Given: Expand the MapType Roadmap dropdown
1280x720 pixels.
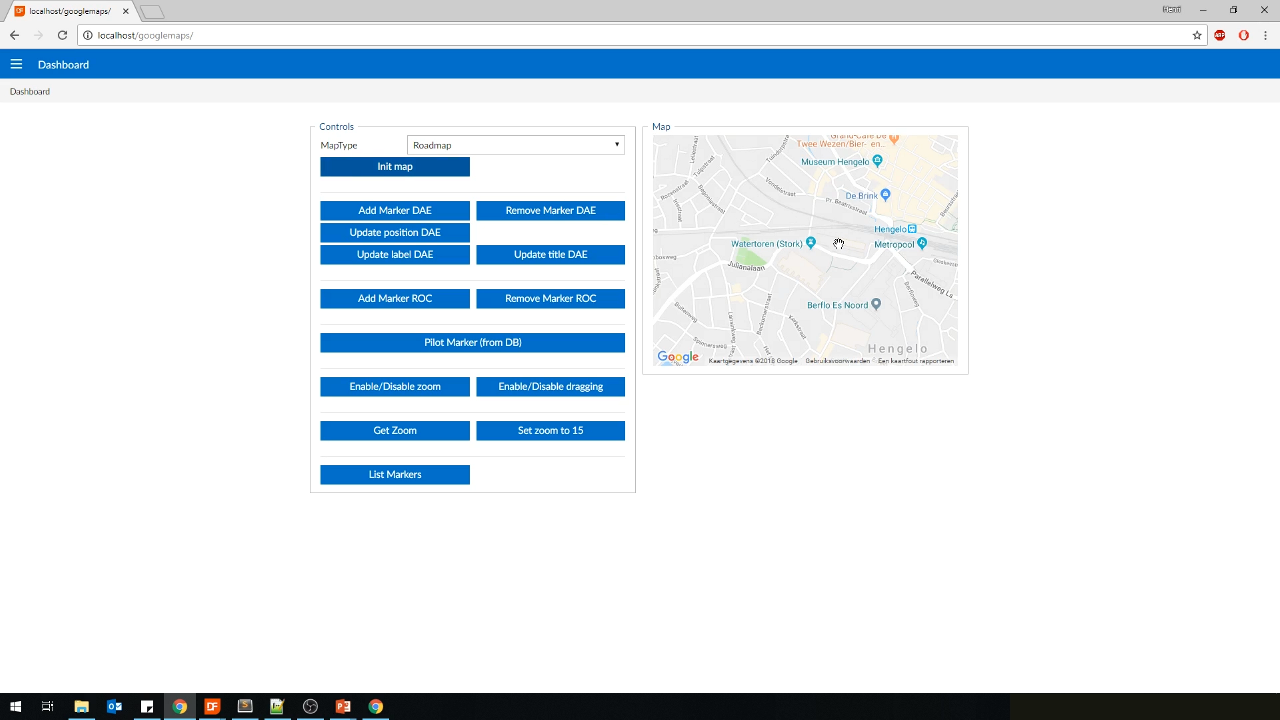Looking at the screenshot, I should (515, 145).
